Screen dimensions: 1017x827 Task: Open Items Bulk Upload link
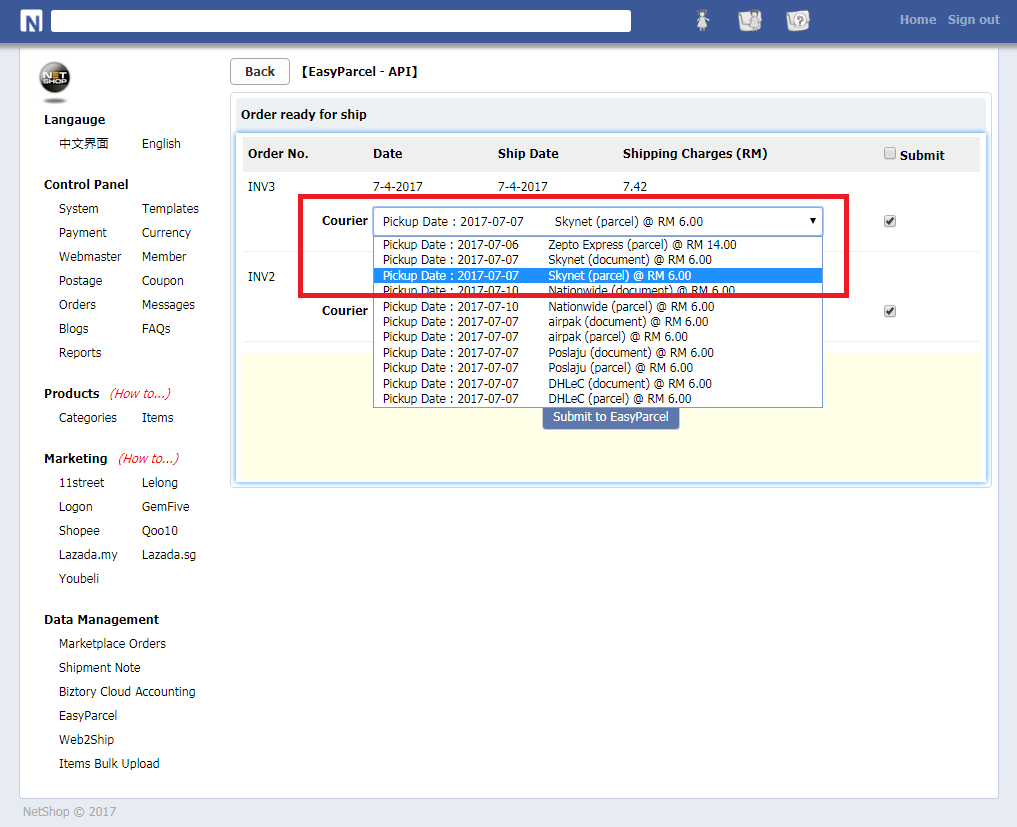point(109,763)
